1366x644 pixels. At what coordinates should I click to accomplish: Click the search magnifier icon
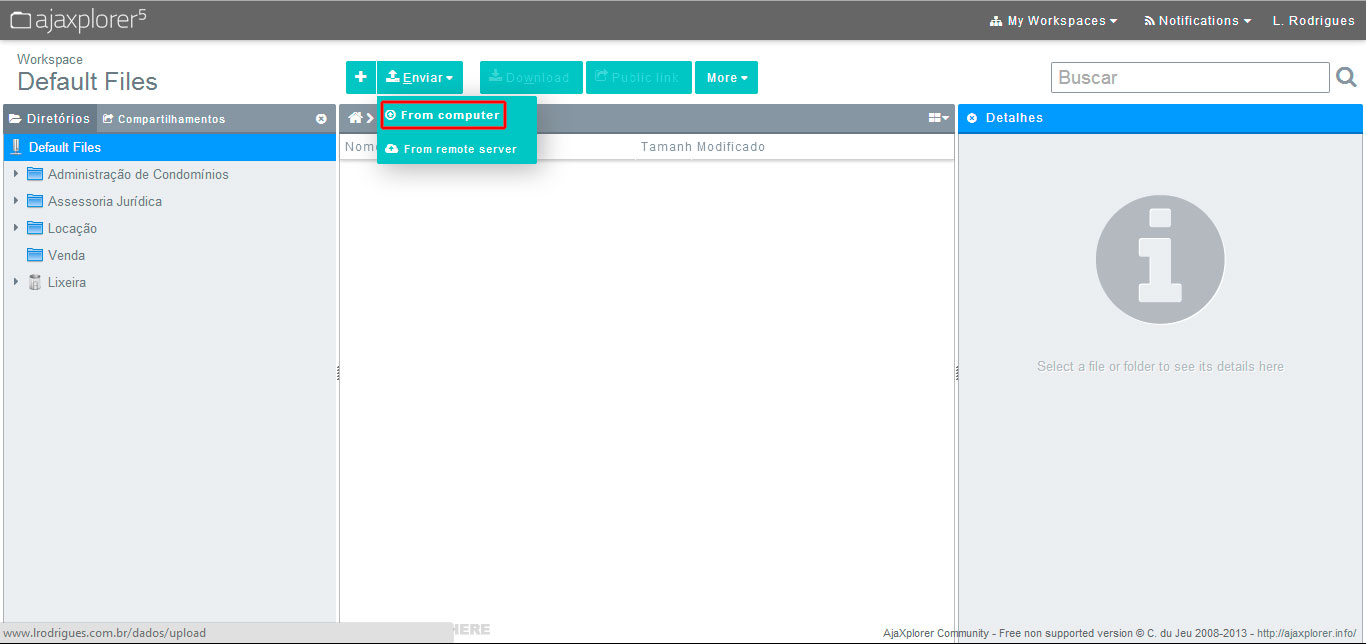point(1346,77)
